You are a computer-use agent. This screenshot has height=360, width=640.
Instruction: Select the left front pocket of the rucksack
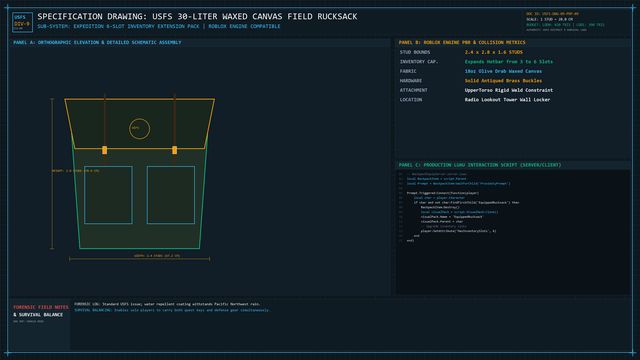(x=108, y=195)
